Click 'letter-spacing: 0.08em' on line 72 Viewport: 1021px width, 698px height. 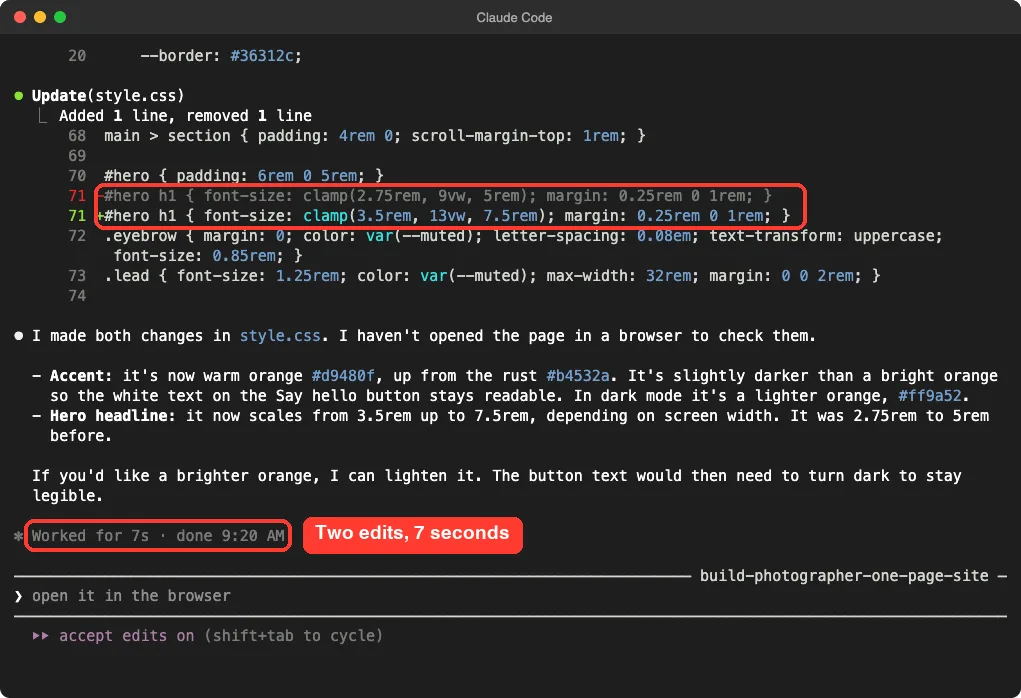pos(592,236)
